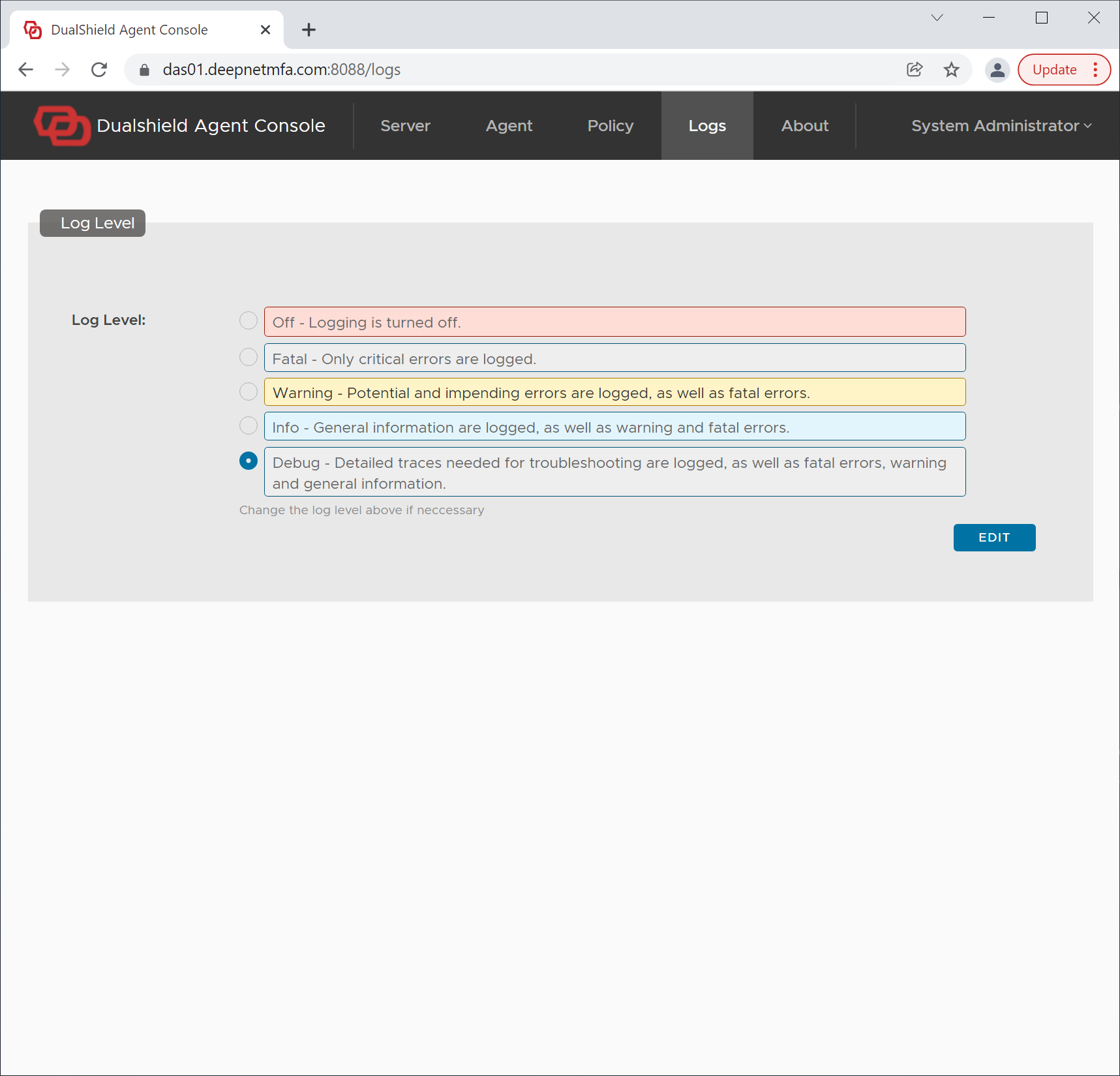Open a new browser tab
This screenshot has height=1076, width=1120.
(x=309, y=30)
